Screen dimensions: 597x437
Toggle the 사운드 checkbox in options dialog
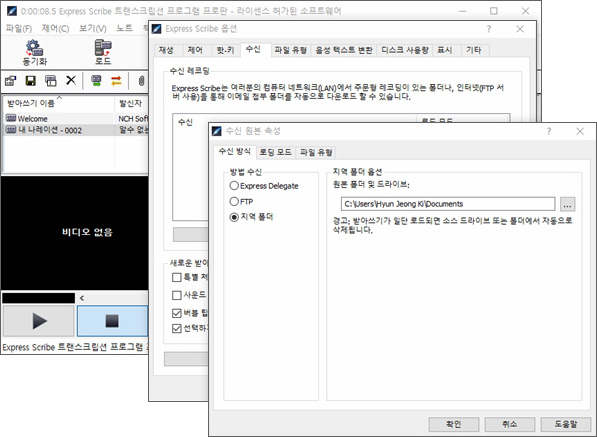(x=176, y=295)
